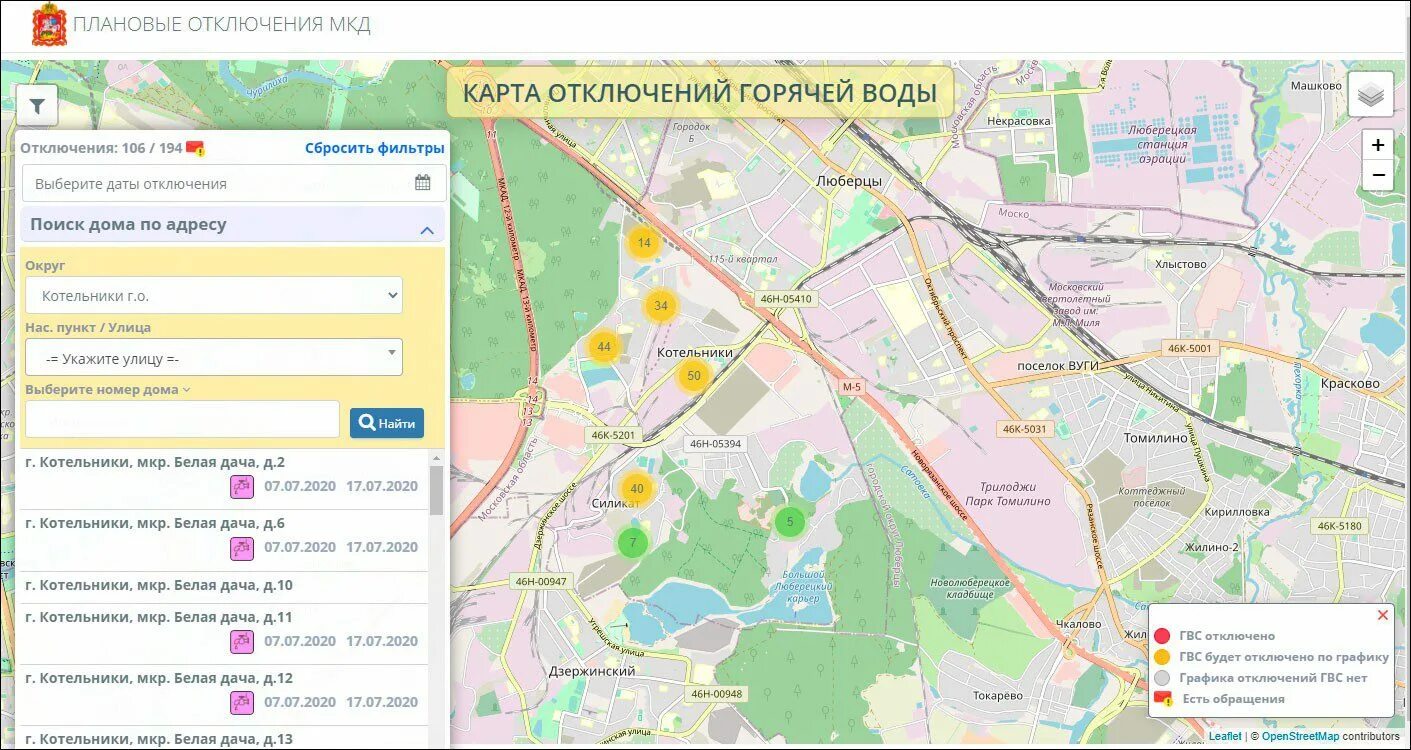Open cluster marker 40 near Силикат
The width and height of the screenshot is (1411, 750).
pyautogui.click(x=637, y=489)
